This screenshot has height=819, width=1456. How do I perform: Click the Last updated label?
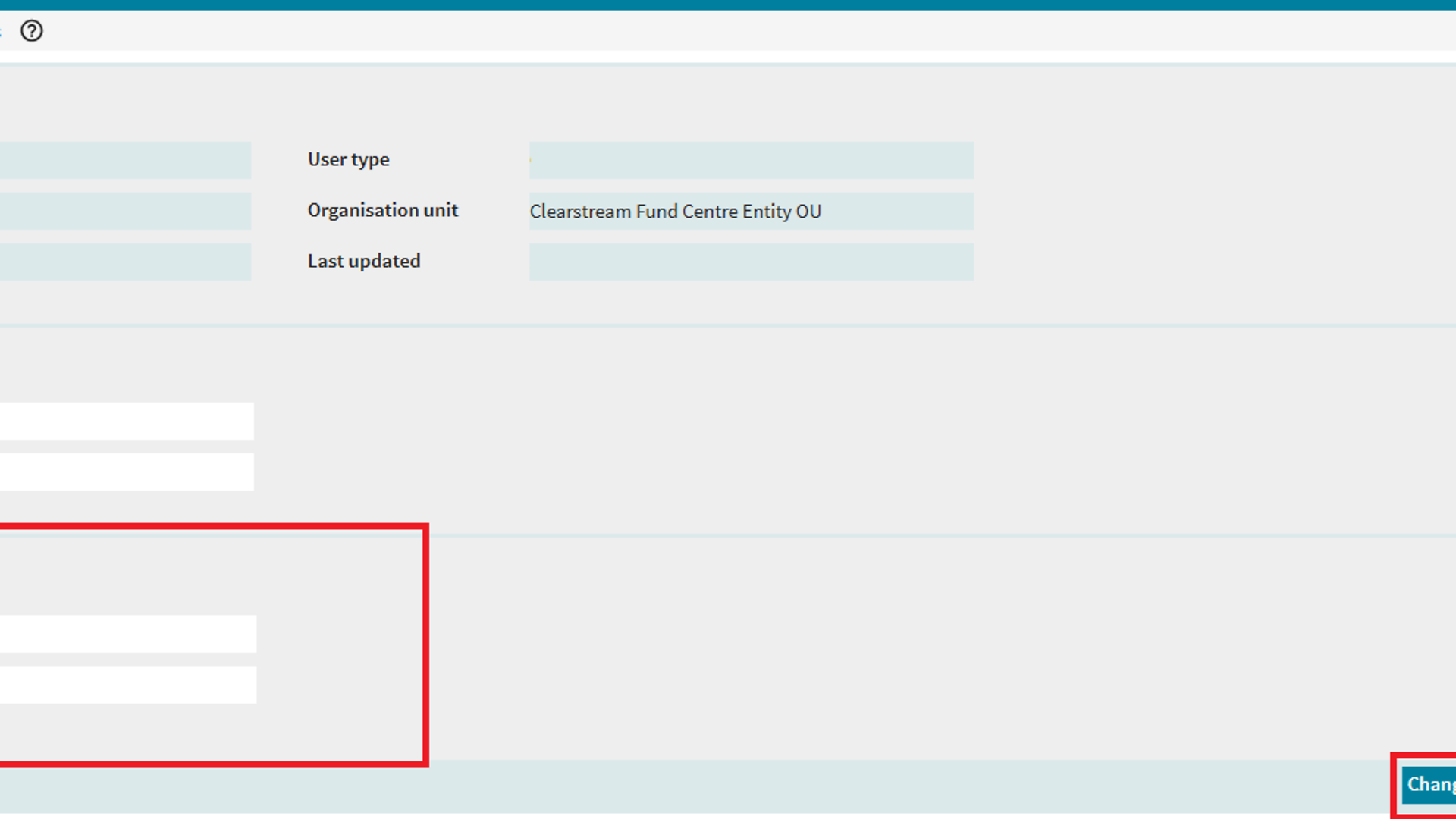click(363, 261)
